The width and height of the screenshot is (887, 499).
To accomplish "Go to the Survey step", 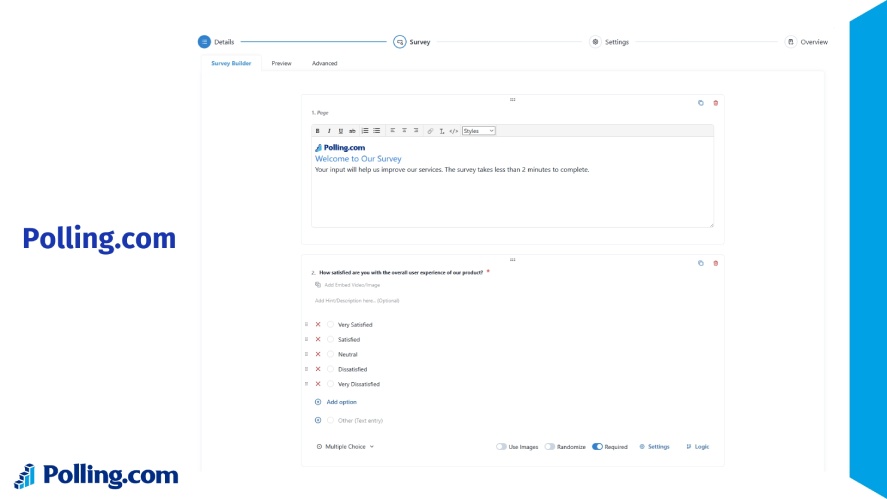I will 412,42.
